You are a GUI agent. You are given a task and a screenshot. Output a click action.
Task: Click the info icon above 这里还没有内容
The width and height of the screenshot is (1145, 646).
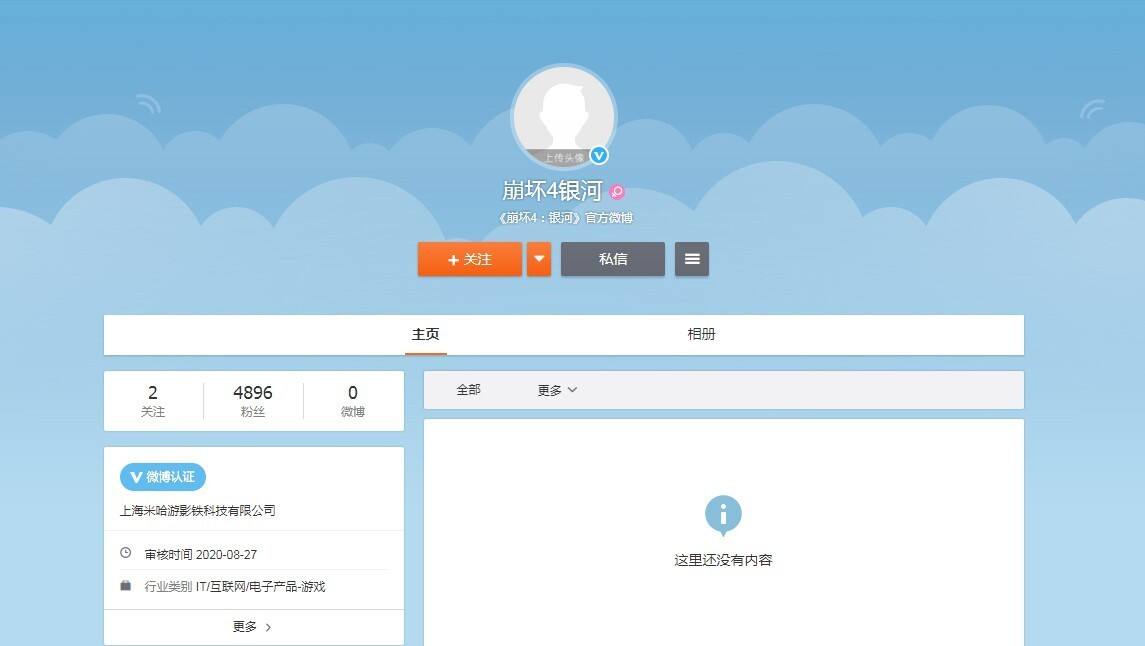click(723, 515)
